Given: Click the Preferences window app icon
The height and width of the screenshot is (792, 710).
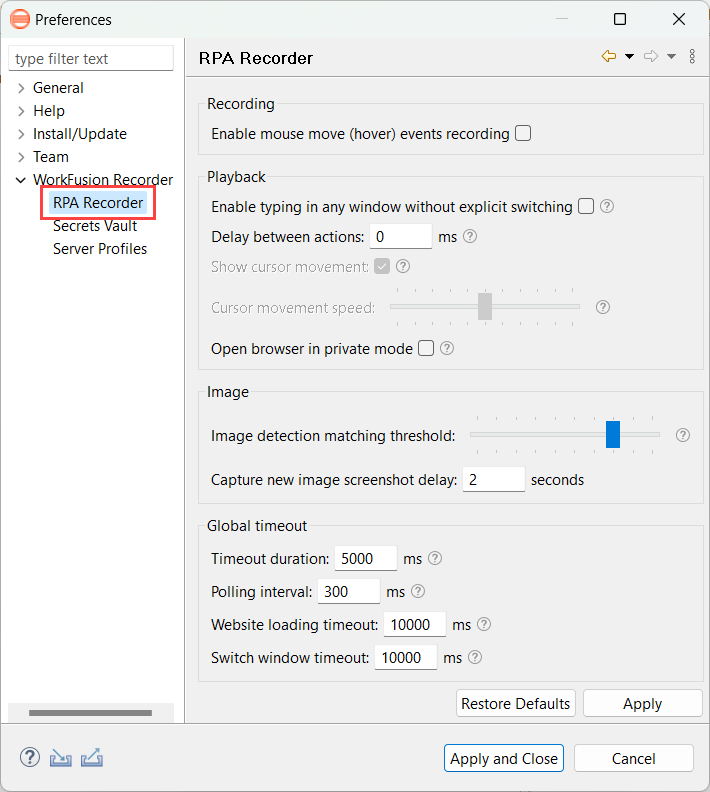Looking at the screenshot, I should (20, 19).
